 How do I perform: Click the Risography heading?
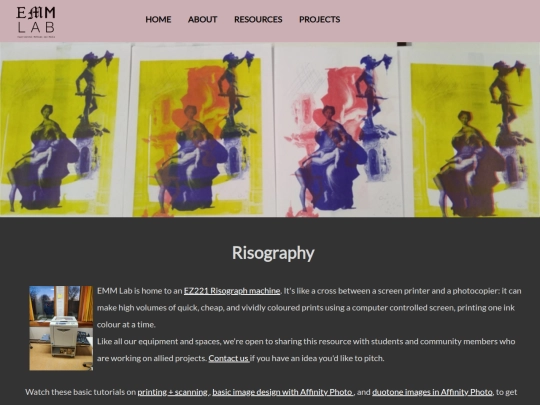(273, 253)
